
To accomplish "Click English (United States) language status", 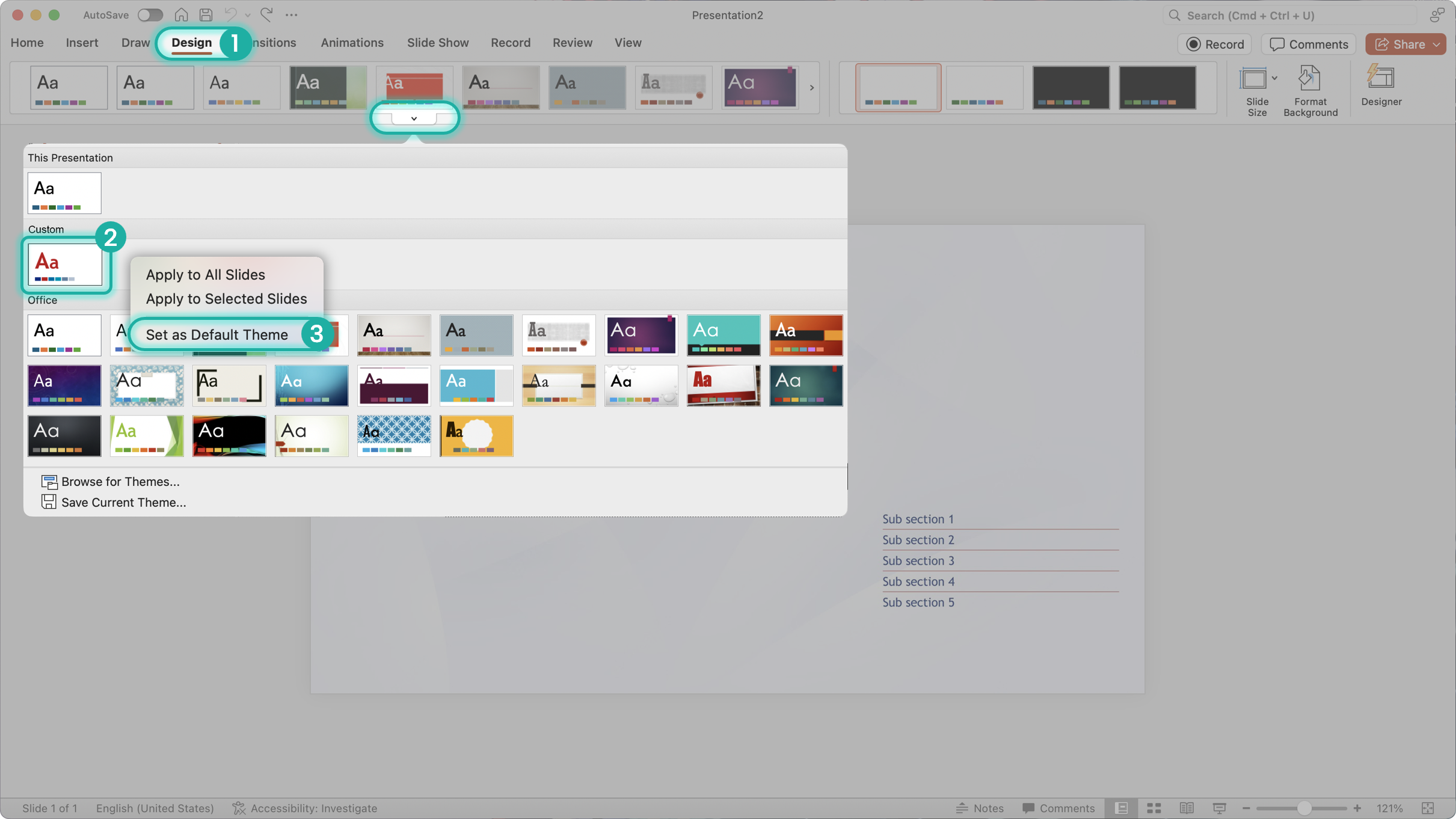I will click(x=155, y=808).
